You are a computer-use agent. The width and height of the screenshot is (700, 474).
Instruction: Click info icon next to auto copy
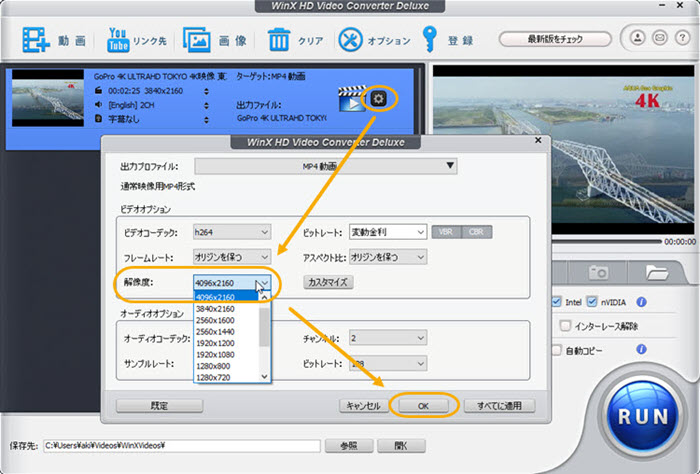(642, 349)
